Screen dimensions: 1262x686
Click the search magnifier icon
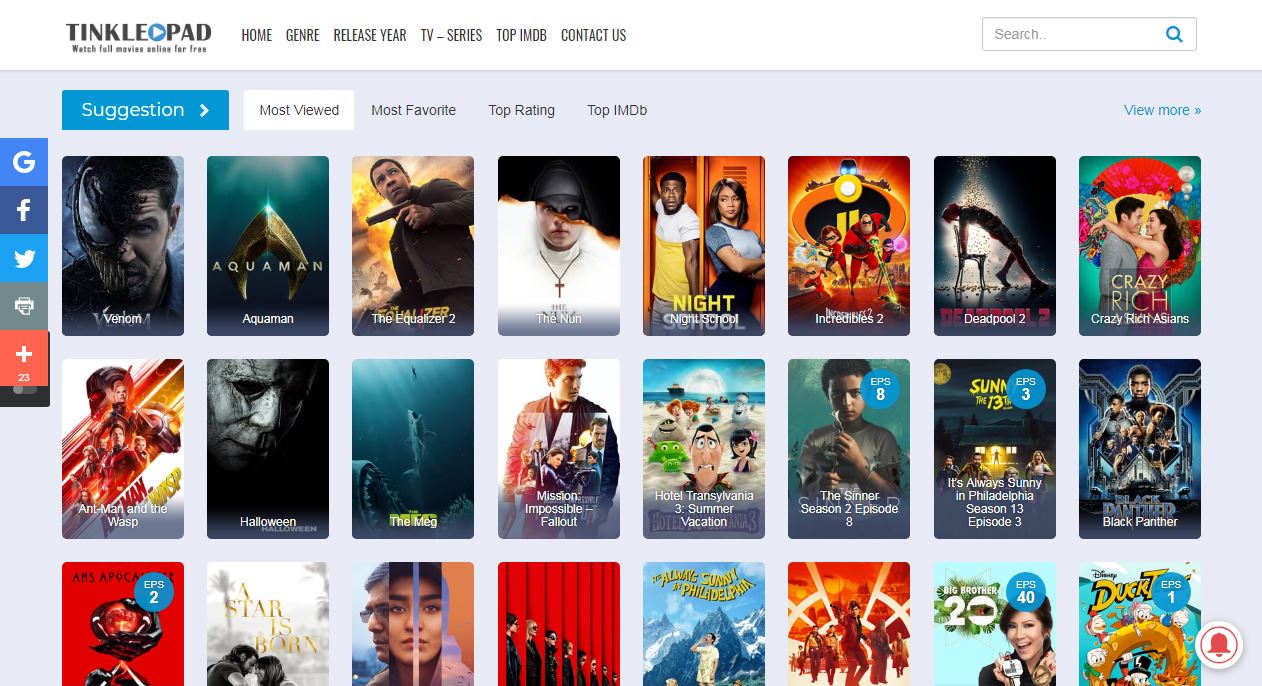click(1174, 34)
